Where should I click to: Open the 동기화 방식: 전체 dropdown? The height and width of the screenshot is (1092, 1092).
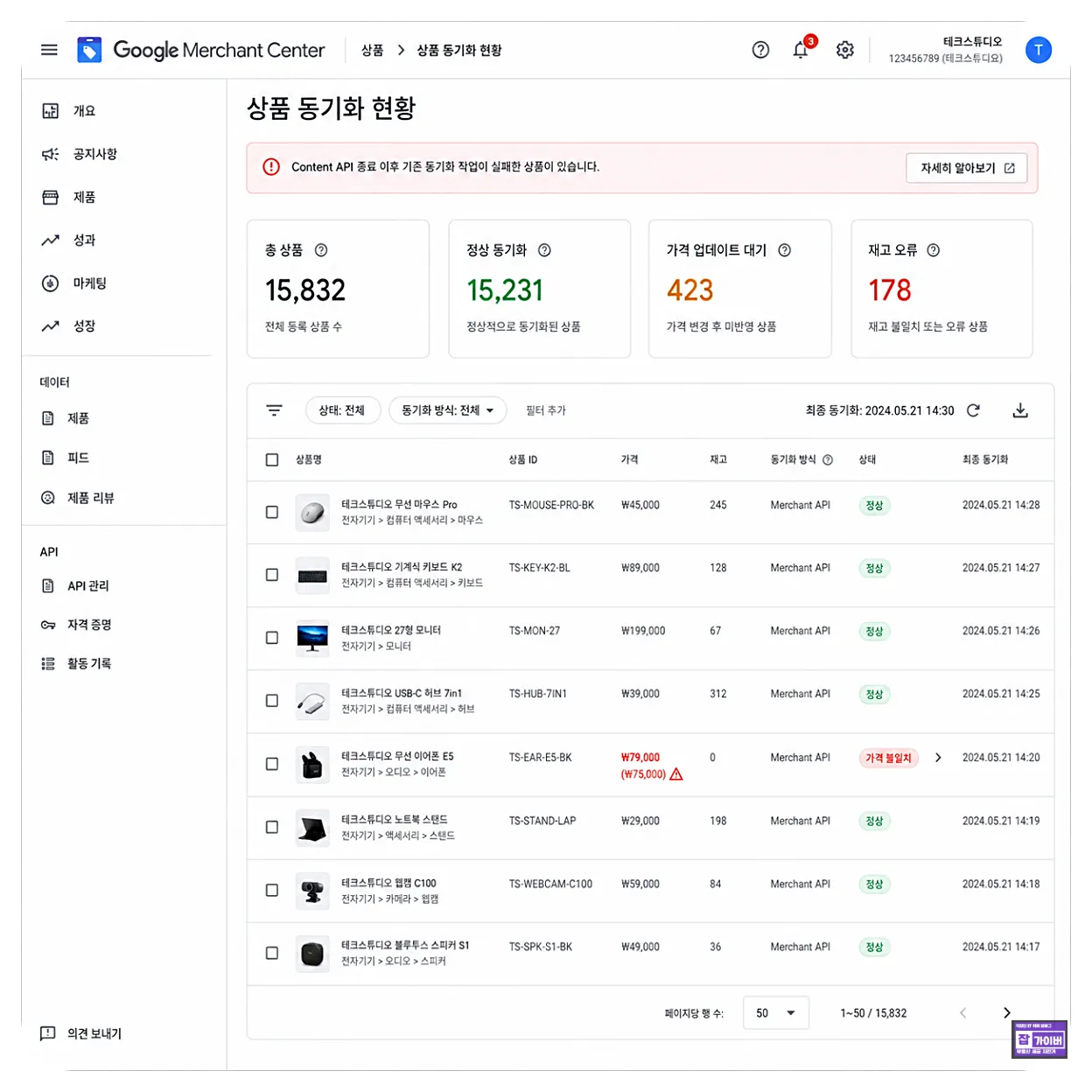click(448, 410)
